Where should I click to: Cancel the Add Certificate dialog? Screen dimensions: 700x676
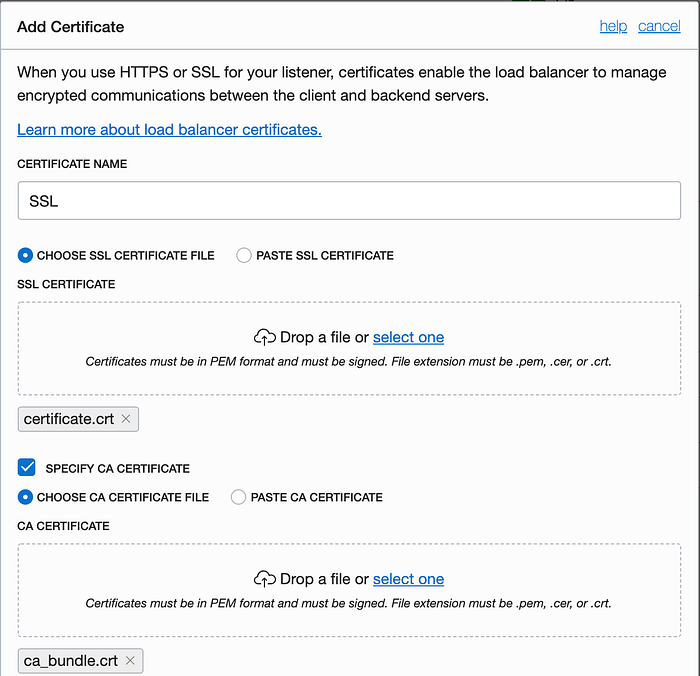point(659,26)
